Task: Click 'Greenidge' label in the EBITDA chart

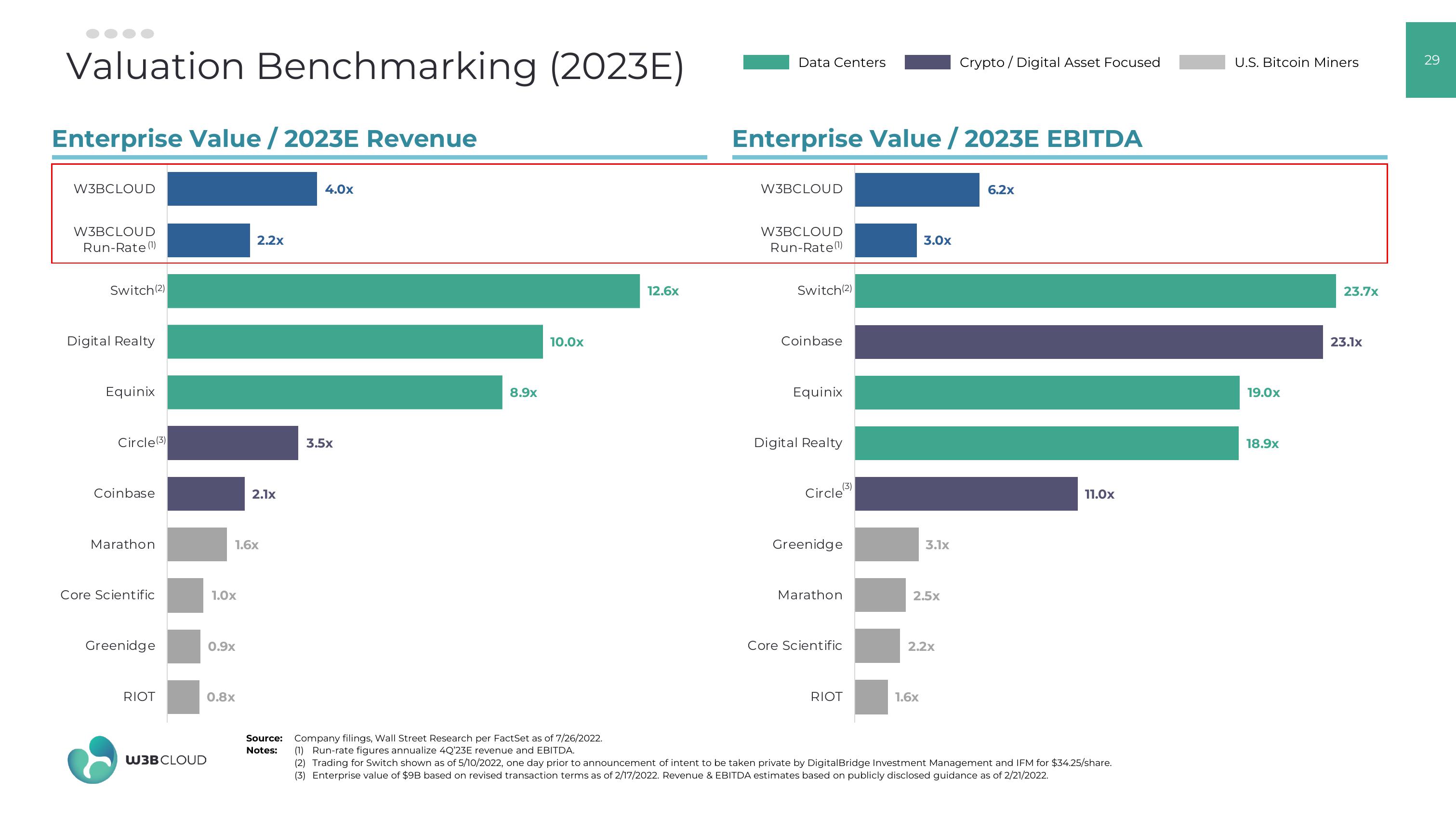Action: point(807,544)
